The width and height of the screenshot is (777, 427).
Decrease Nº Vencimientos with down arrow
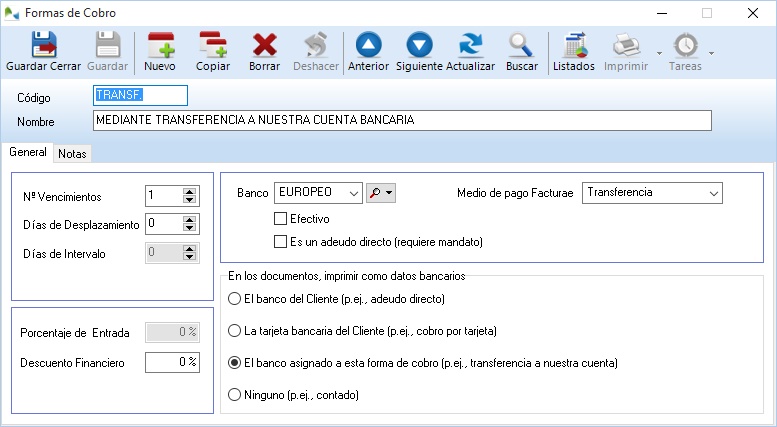coord(189,199)
